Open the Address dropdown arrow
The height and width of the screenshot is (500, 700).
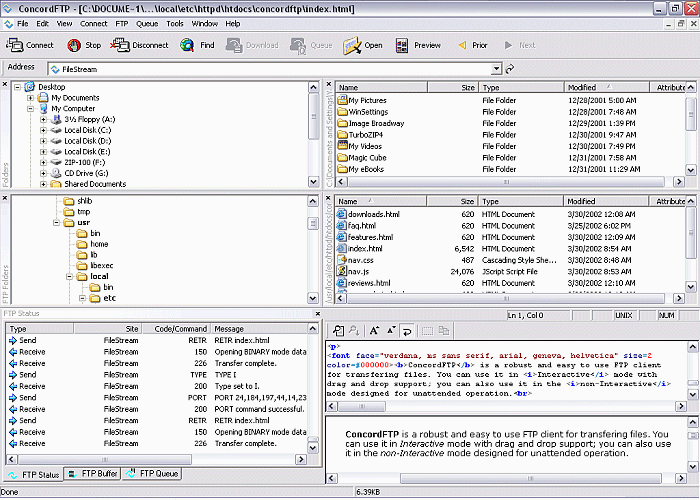(x=496, y=69)
